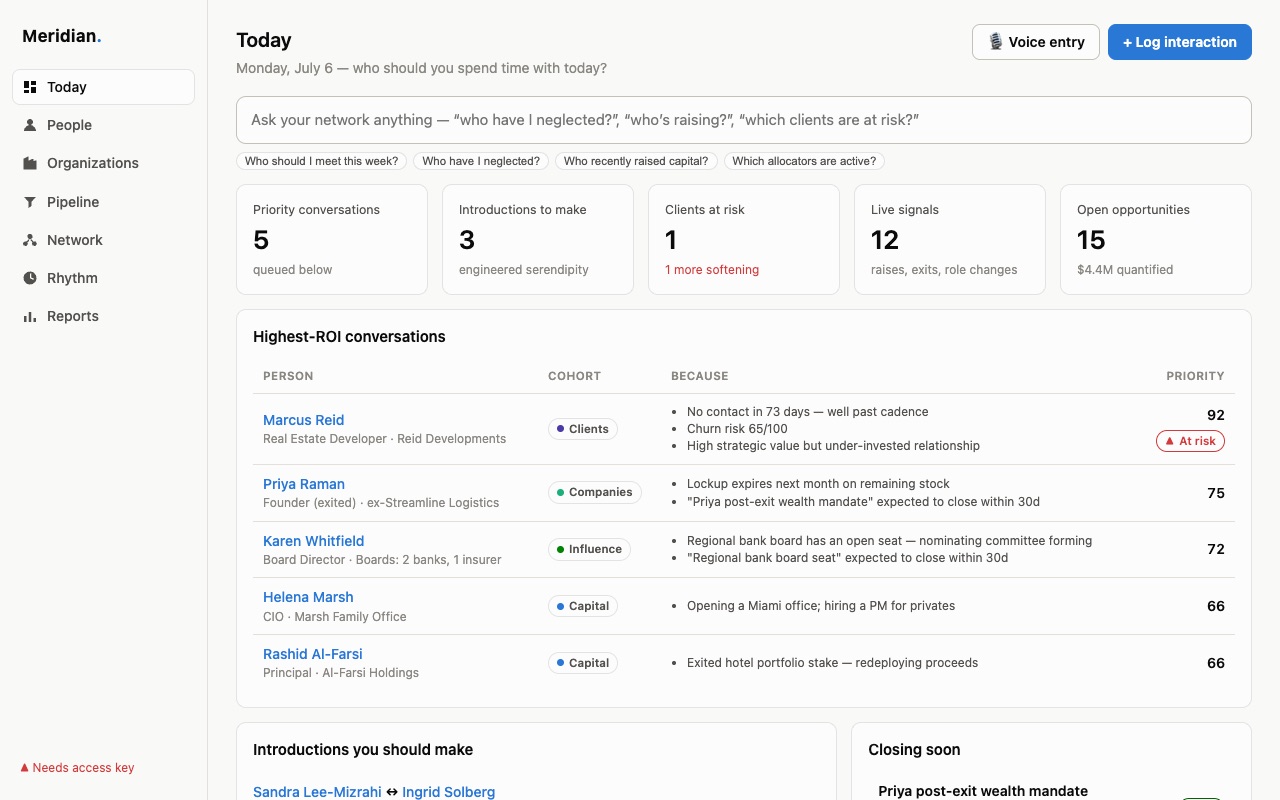Go to the People section
The height and width of the screenshot is (800, 1280).
(103, 125)
